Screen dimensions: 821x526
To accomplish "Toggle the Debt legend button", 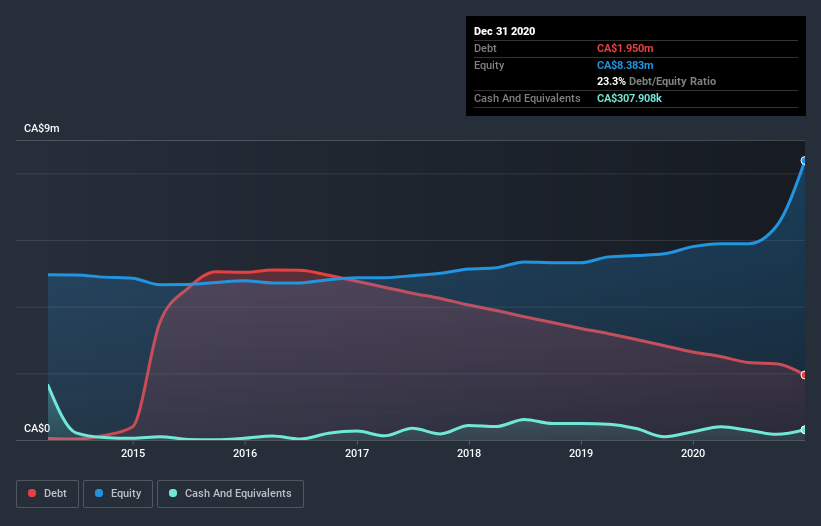I will tap(48, 494).
